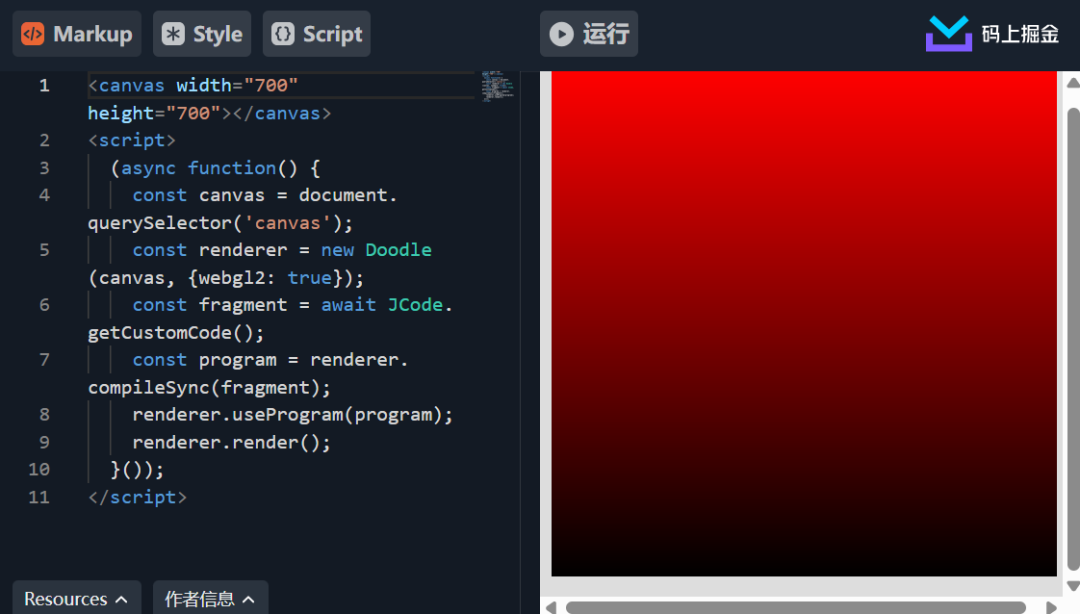
Task: Click the Resources chevron arrow
Action: (121, 600)
